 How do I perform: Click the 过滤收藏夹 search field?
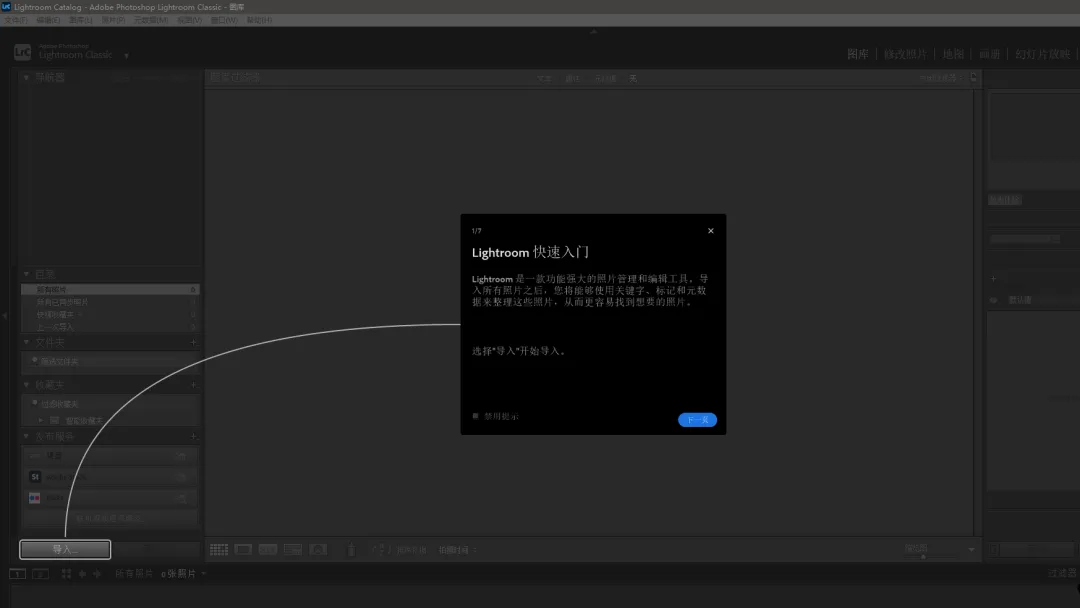tap(112, 403)
